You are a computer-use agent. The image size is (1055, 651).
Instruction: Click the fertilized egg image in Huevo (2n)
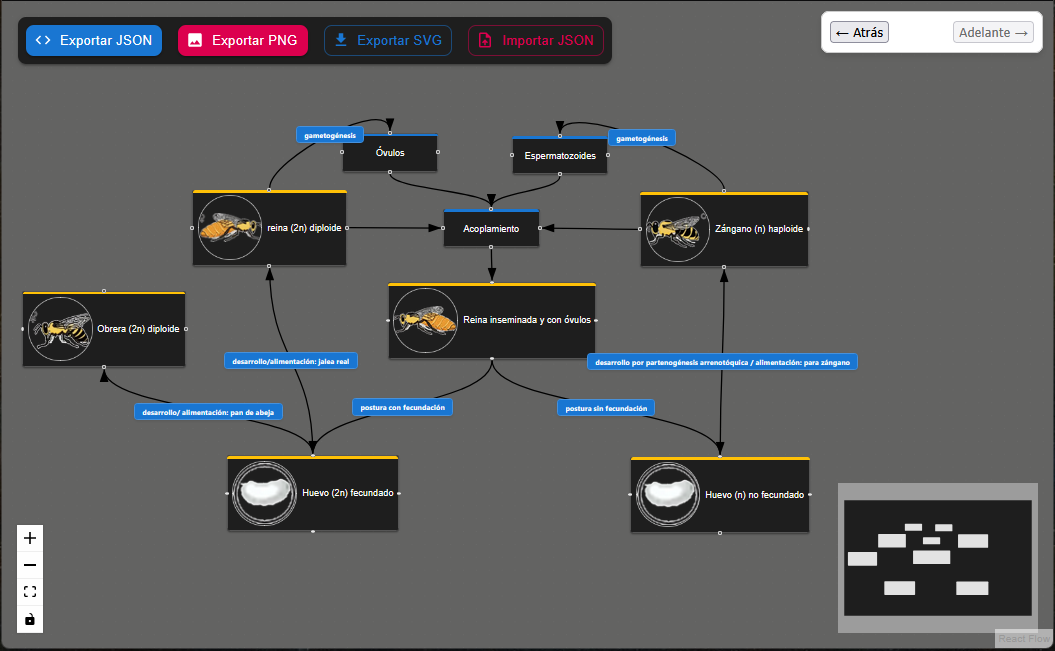pyautogui.click(x=264, y=493)
